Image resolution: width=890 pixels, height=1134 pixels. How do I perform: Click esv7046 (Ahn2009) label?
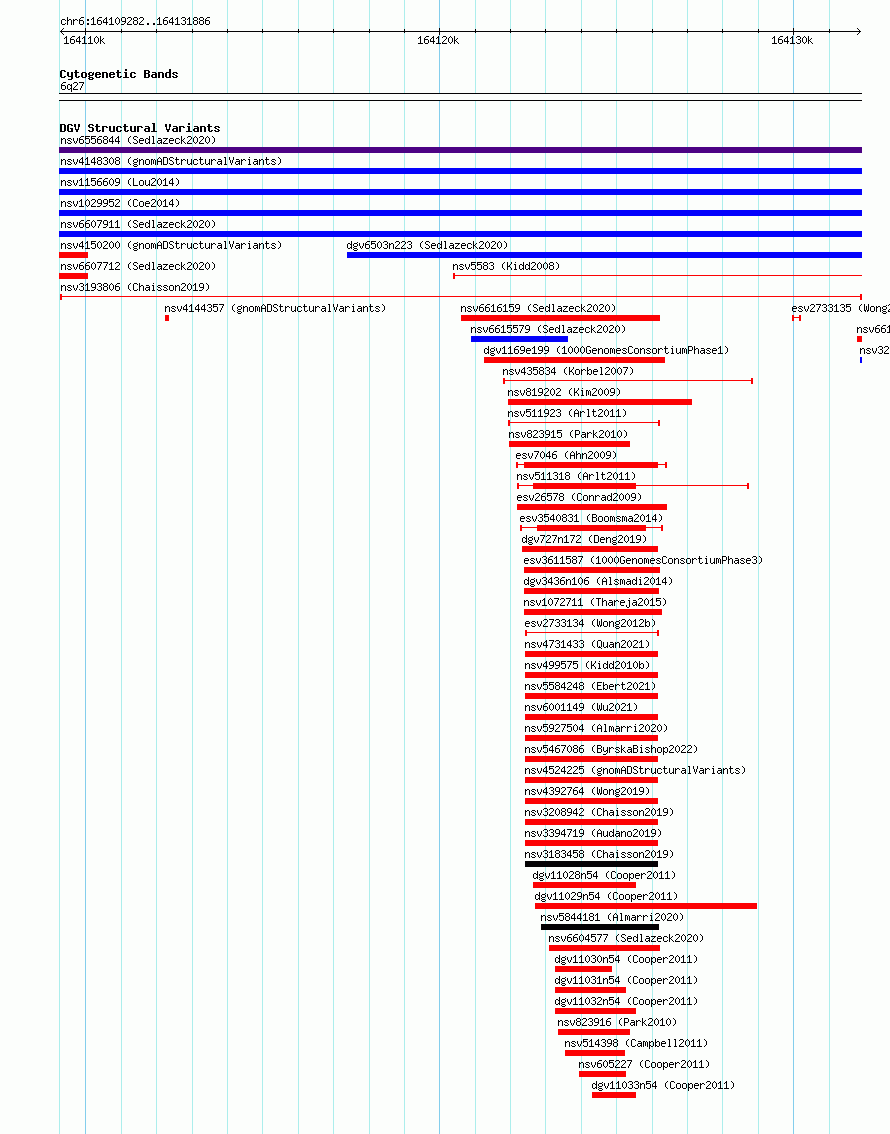tap(566, 455)
